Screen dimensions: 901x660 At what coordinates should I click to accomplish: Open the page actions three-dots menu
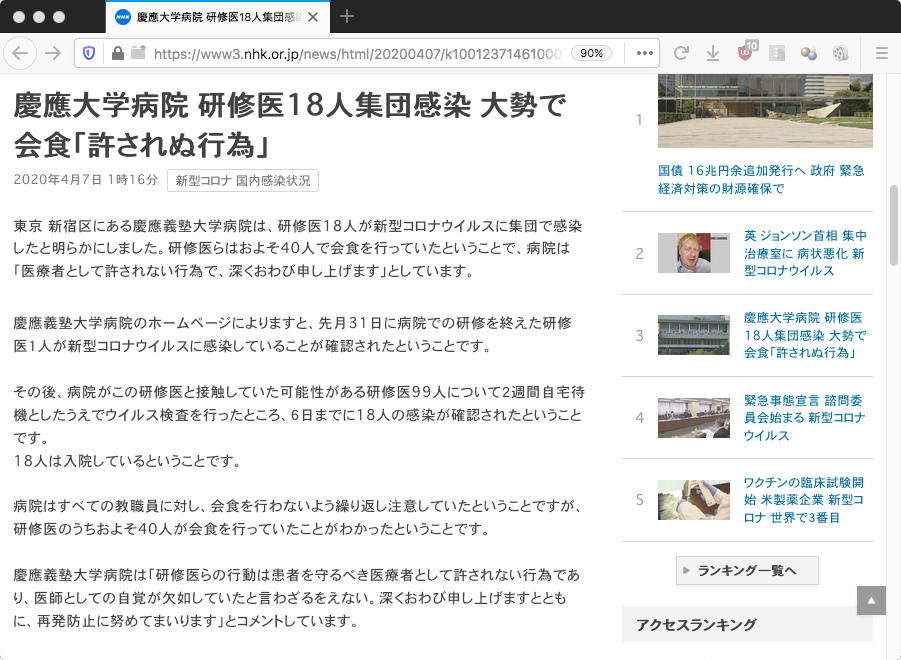coord(645,53)
